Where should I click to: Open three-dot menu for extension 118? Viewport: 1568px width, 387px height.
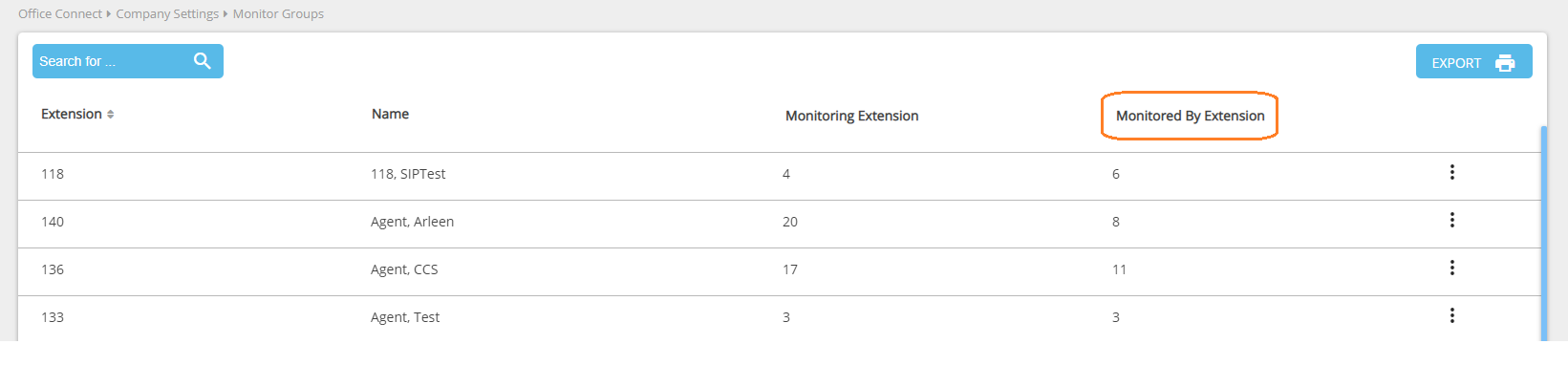[1451, 172]
